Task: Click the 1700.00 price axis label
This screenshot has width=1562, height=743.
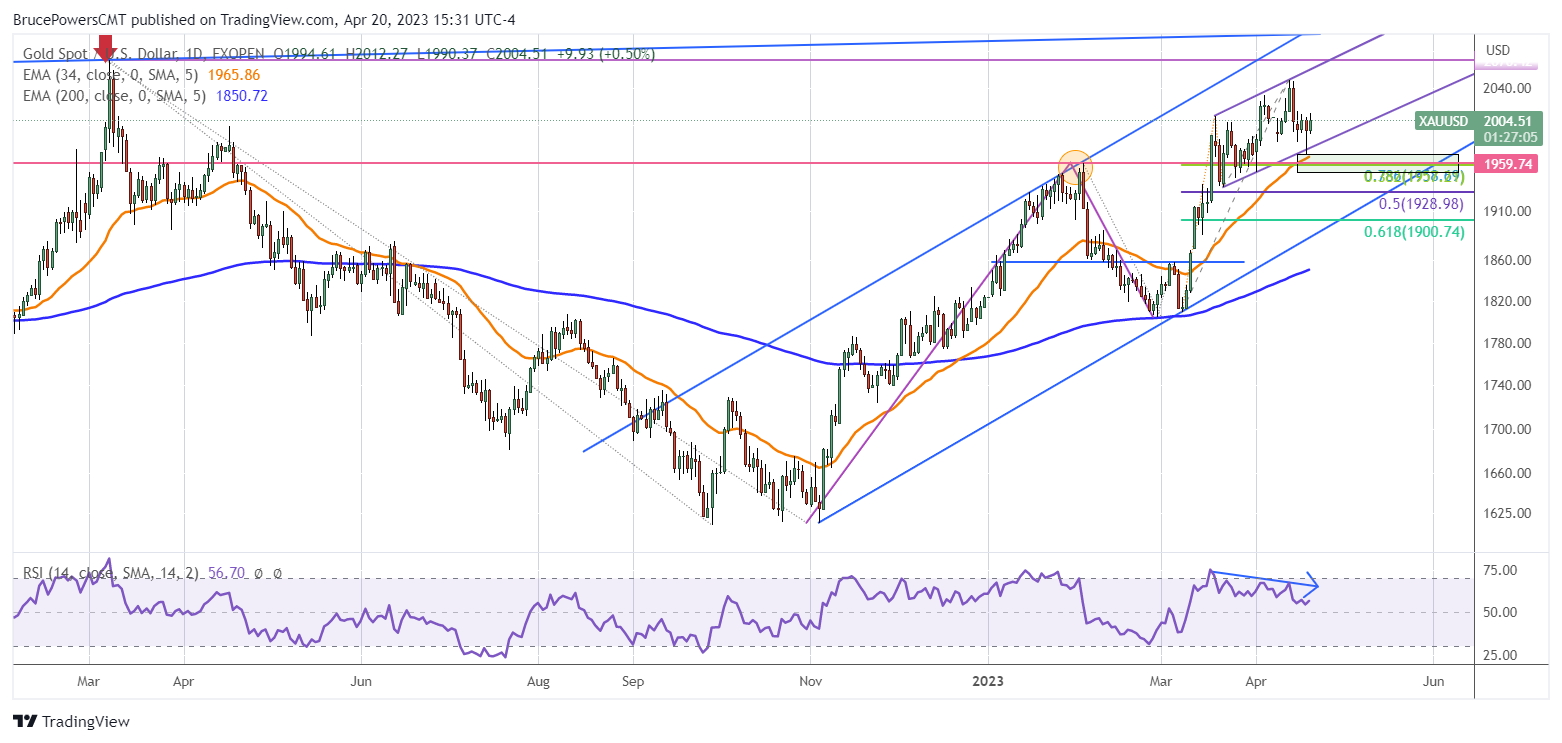Action: pyautogui.click(x=1507, y=429)
